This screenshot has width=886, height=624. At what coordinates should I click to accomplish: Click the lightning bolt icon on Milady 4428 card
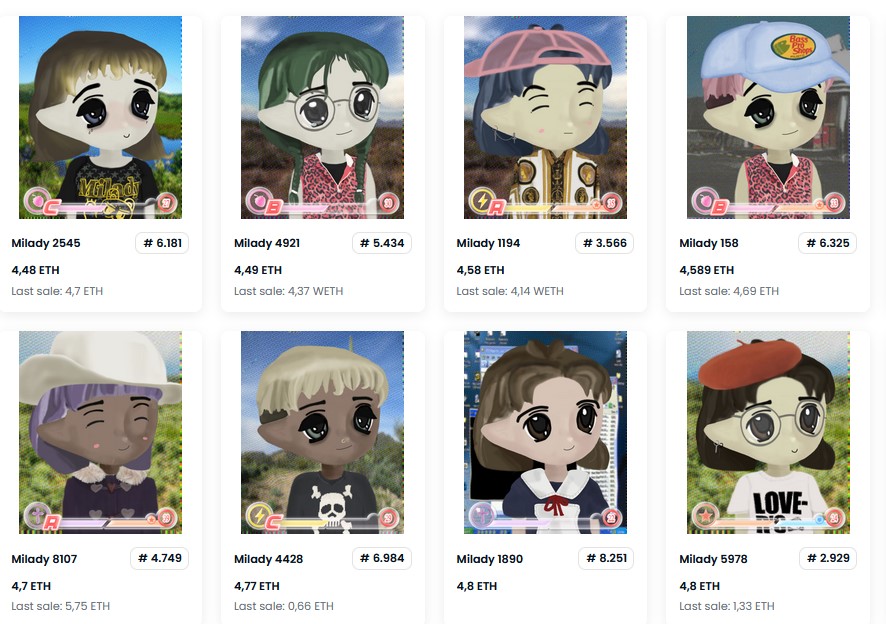click(259, 515)
